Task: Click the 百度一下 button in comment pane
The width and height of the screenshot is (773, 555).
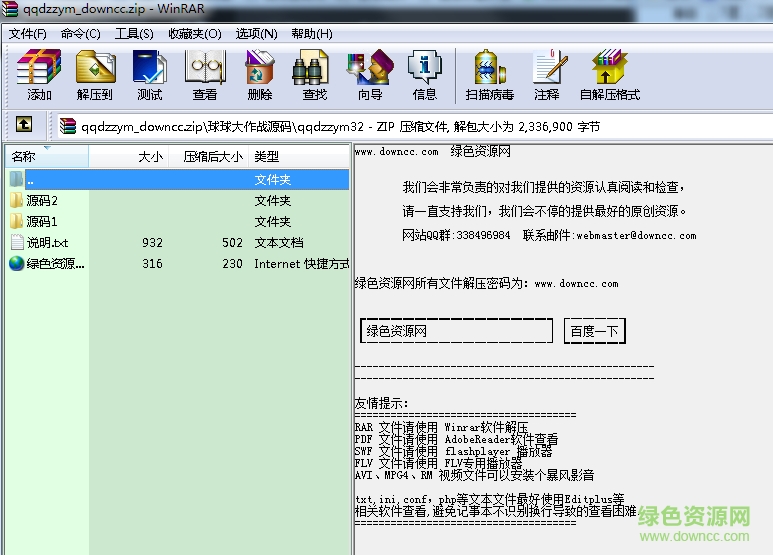Action: (595, 331)
